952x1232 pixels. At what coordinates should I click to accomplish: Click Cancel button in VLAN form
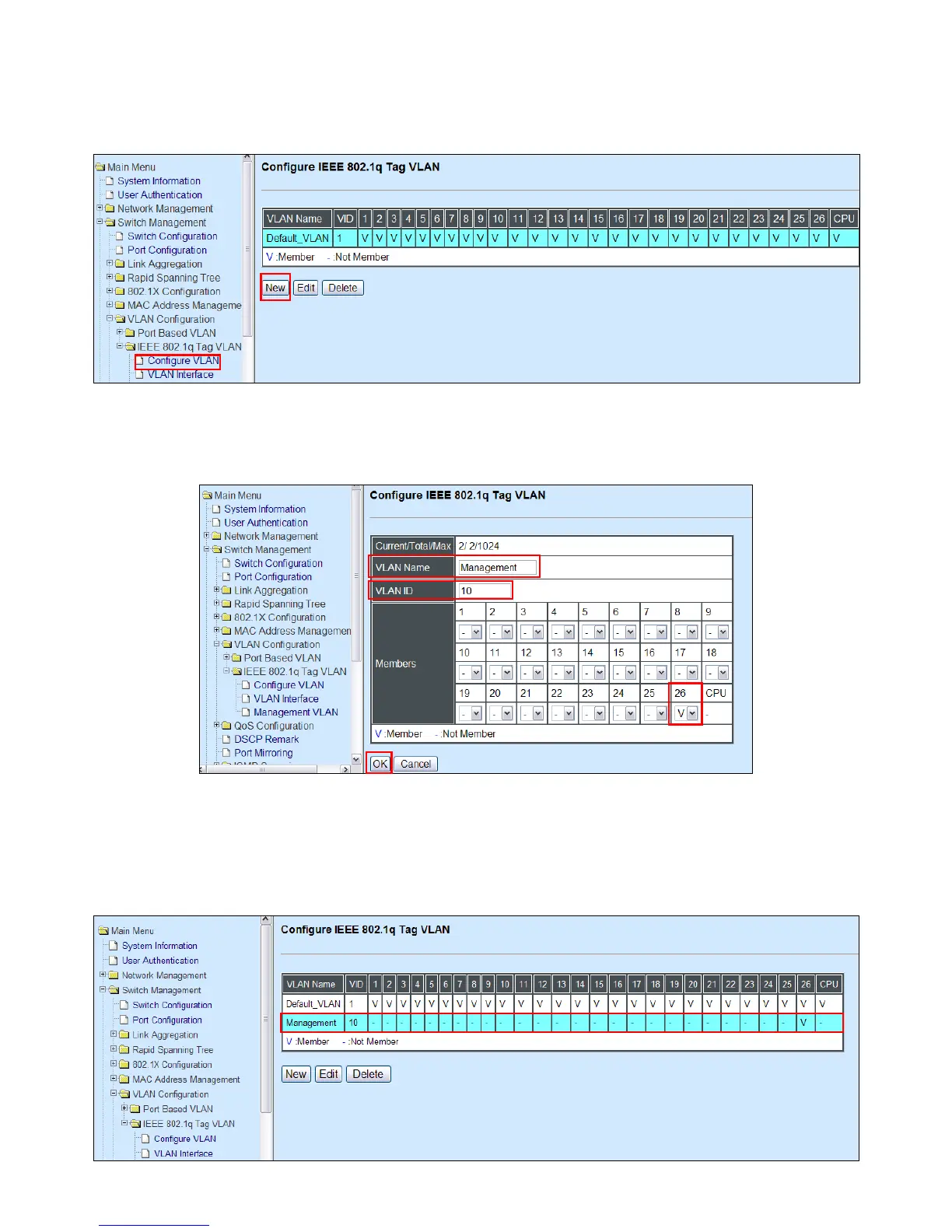pyautogui.click(x=416, y=764)
